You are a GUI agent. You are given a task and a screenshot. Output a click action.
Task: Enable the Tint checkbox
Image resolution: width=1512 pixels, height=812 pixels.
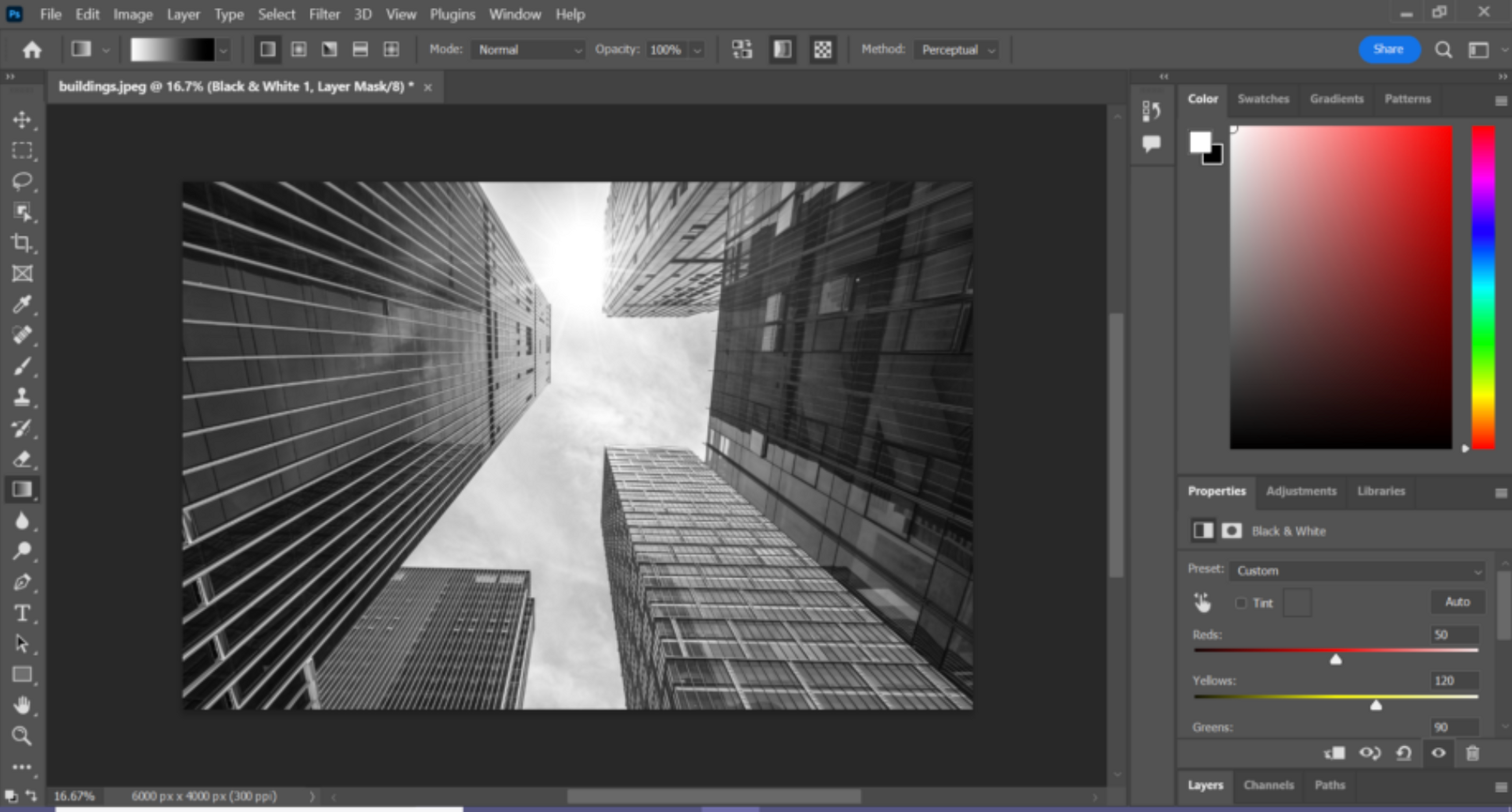pyautogui.click(x=1241, y=603)
